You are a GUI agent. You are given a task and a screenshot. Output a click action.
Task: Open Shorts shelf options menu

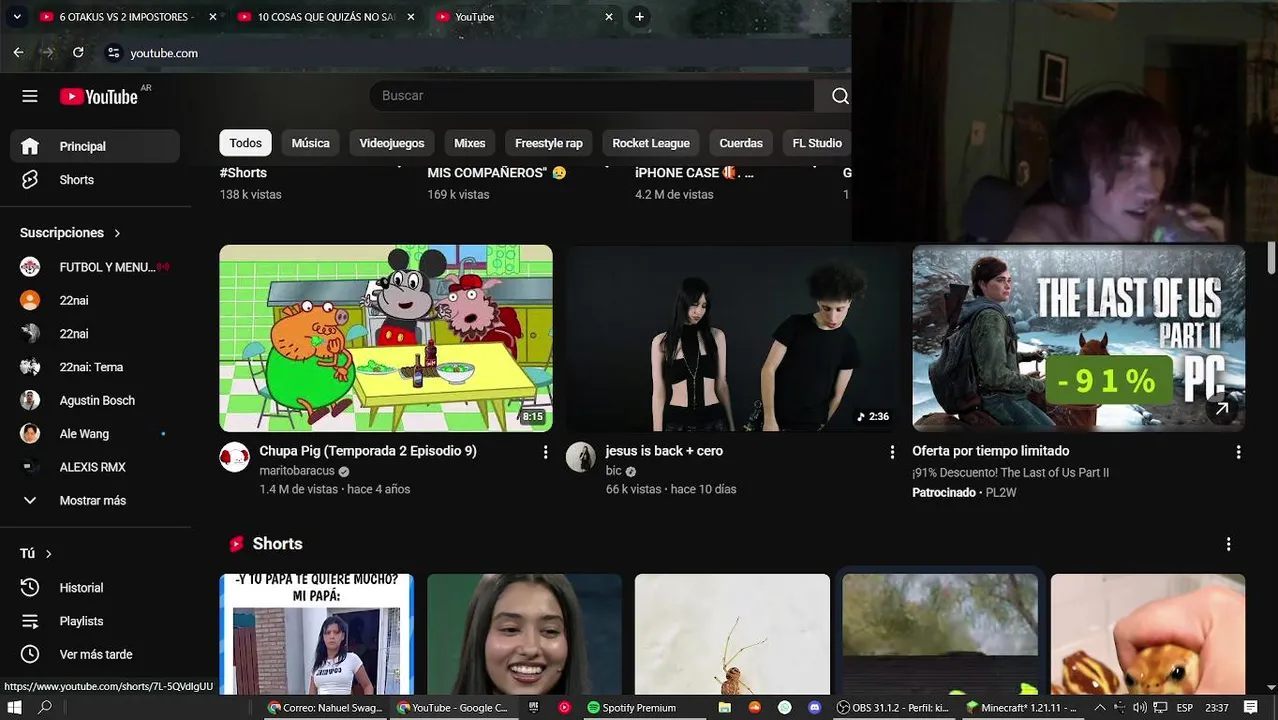(x=1228, y=544)
